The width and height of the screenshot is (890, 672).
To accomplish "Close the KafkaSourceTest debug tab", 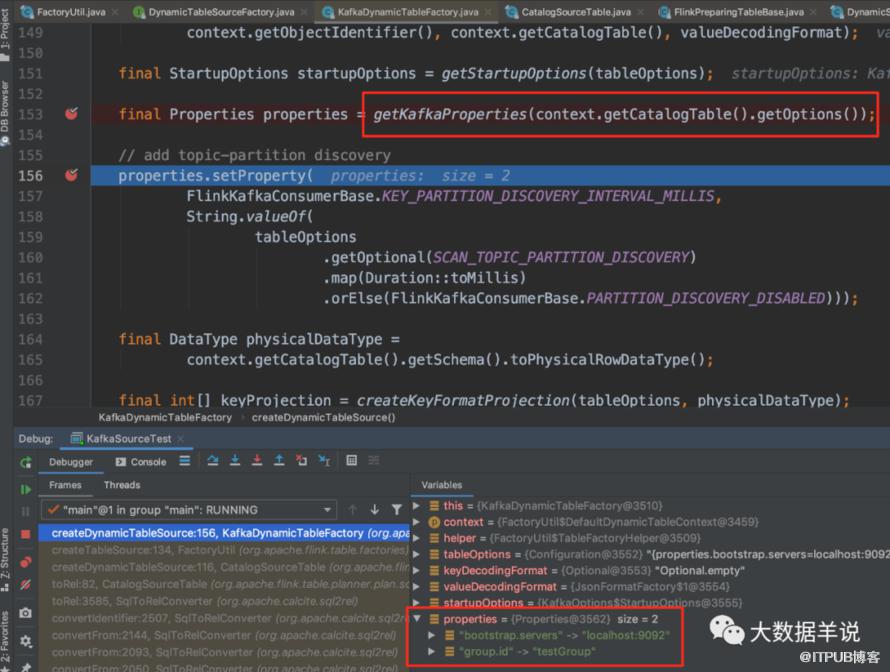I will 181,439.
